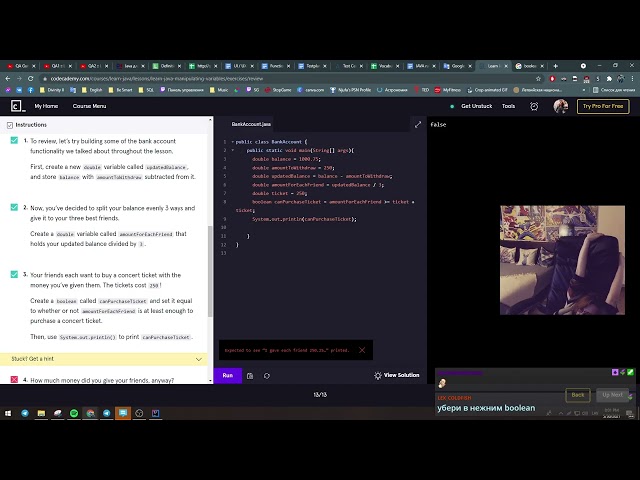This screenshot has height=480, width=640.
Task: Open the Be Smart bookmarks folder
Action: (121, 90)
